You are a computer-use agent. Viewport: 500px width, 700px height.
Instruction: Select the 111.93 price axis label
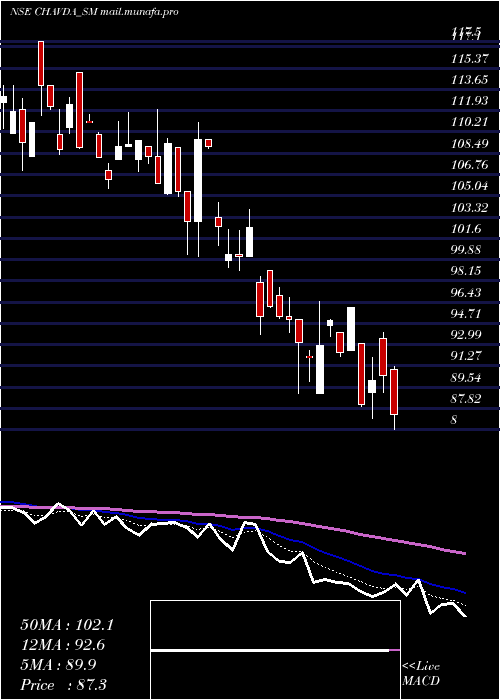468,101
